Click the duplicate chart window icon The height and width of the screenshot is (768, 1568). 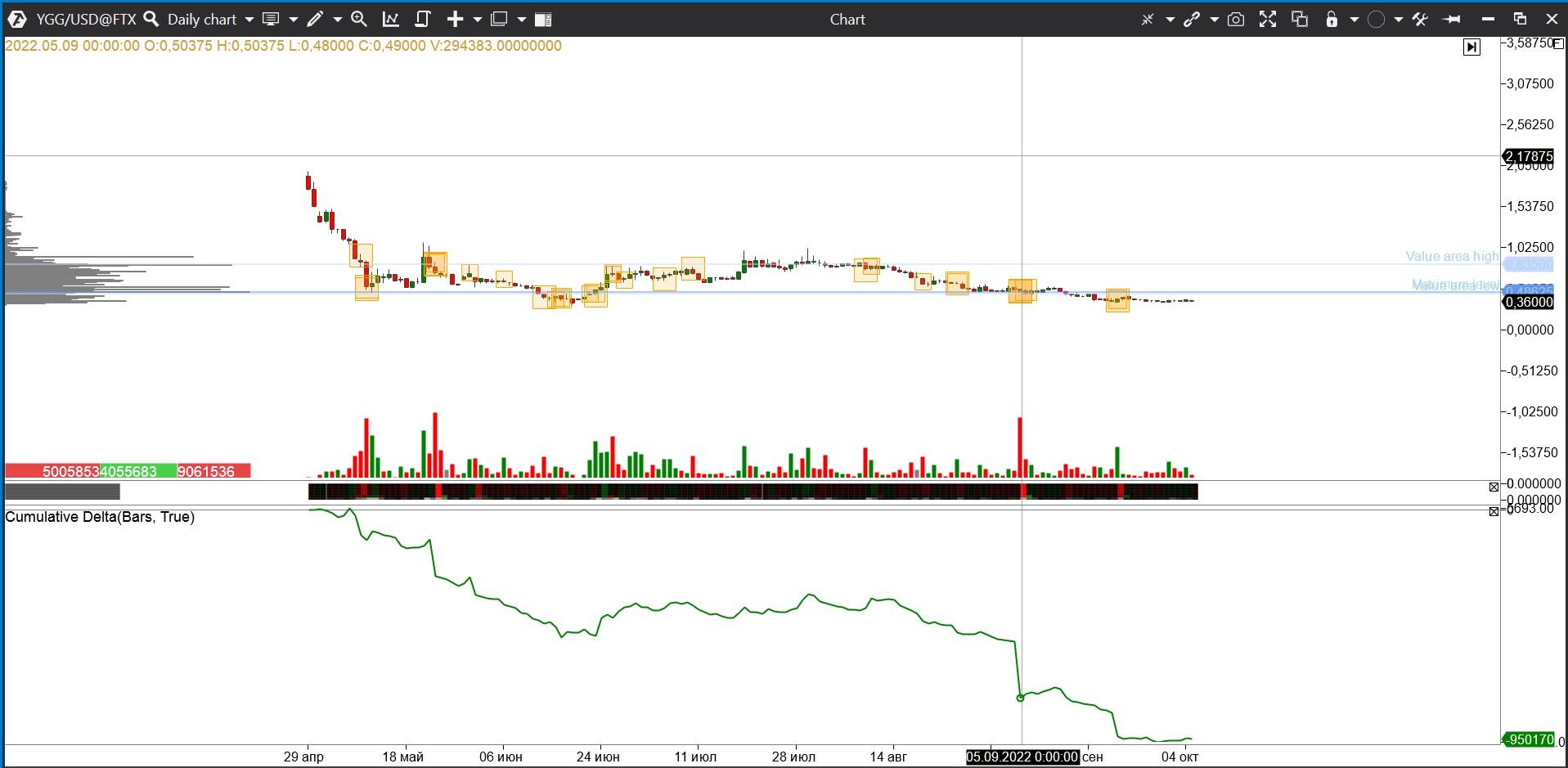point(1300,19)
